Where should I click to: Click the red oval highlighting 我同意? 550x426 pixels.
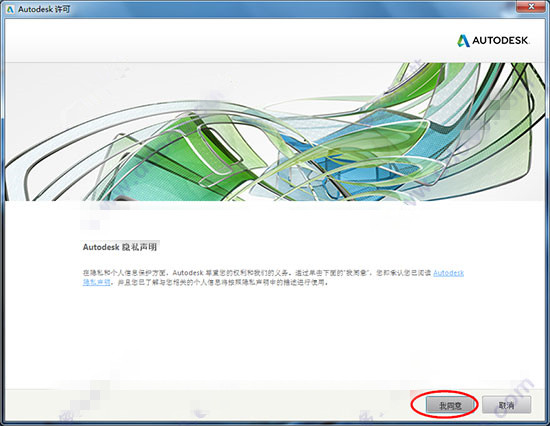pyautogui.click(x=444, y=404)
